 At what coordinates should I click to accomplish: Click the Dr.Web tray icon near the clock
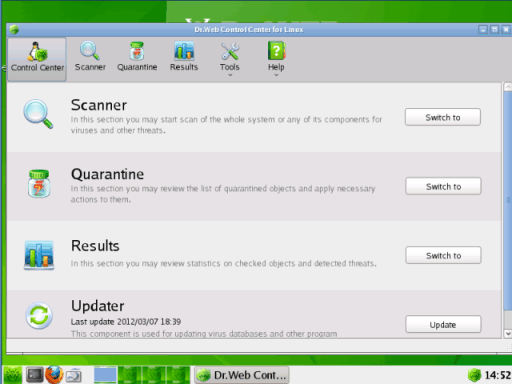[474, 375]
